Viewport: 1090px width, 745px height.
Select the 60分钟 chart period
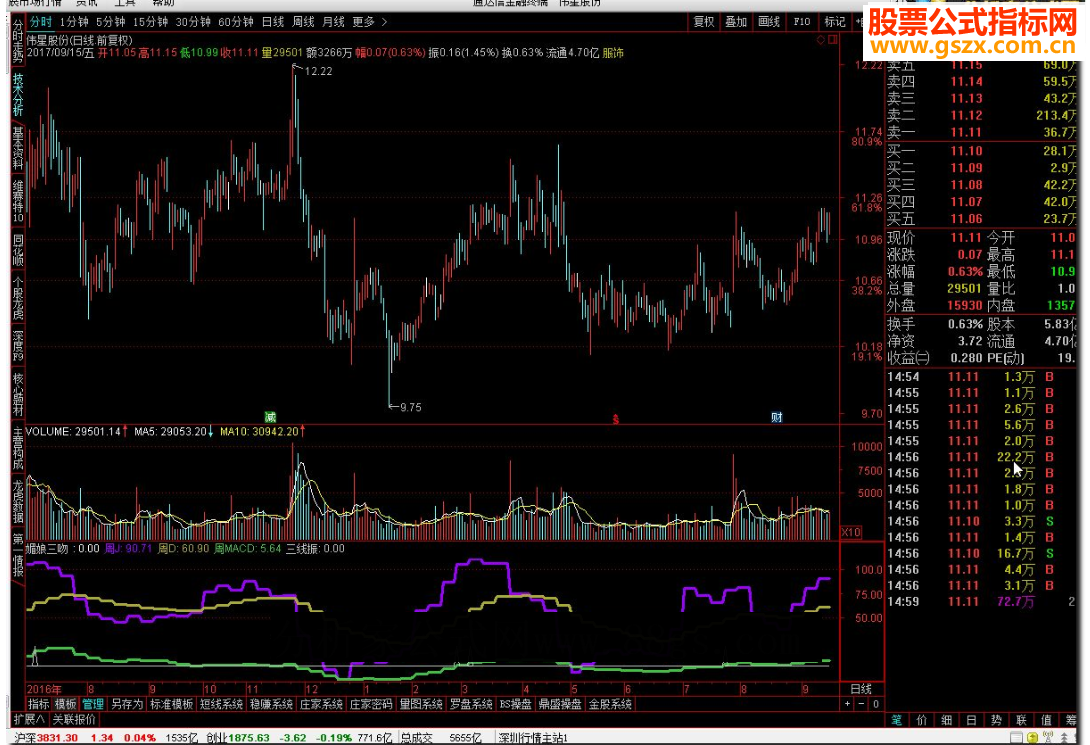(236, 22)
